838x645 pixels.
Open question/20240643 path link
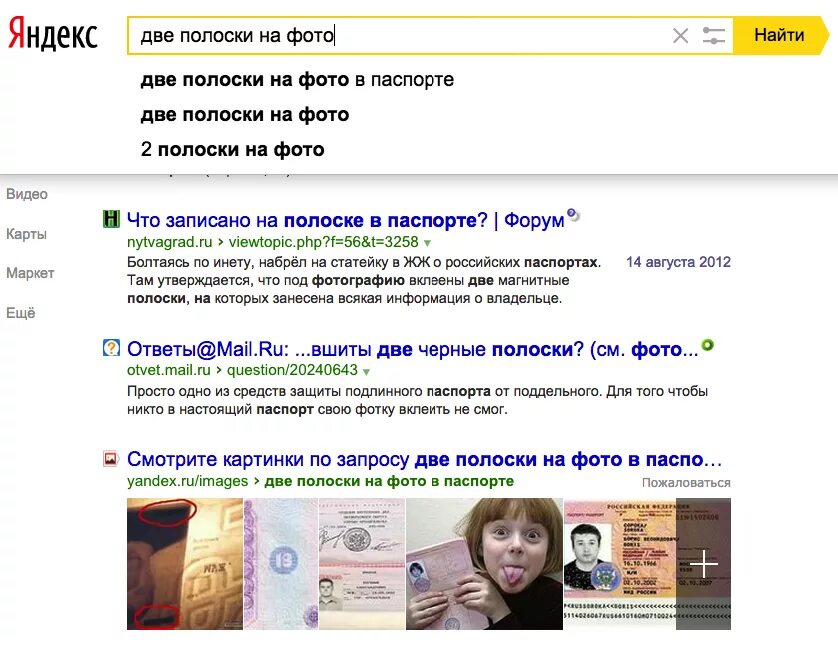292,370
